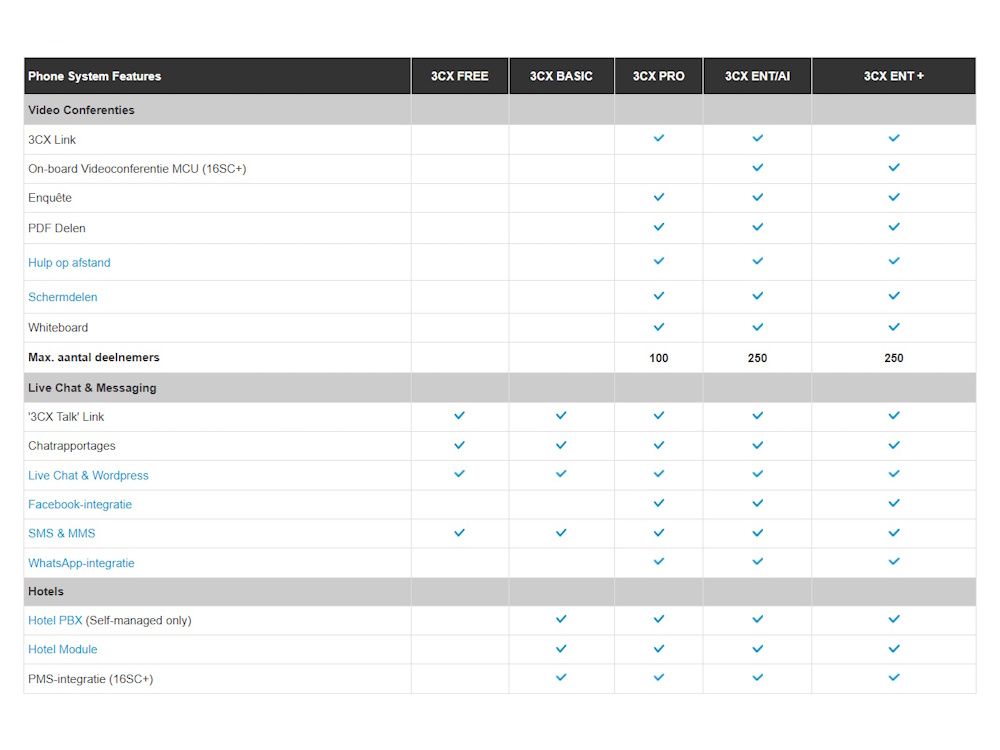Click the Chatrapportages checkmark under 3CX BASIC
The width and height of the screenshot is (1000, 750).
click(561, 445)
